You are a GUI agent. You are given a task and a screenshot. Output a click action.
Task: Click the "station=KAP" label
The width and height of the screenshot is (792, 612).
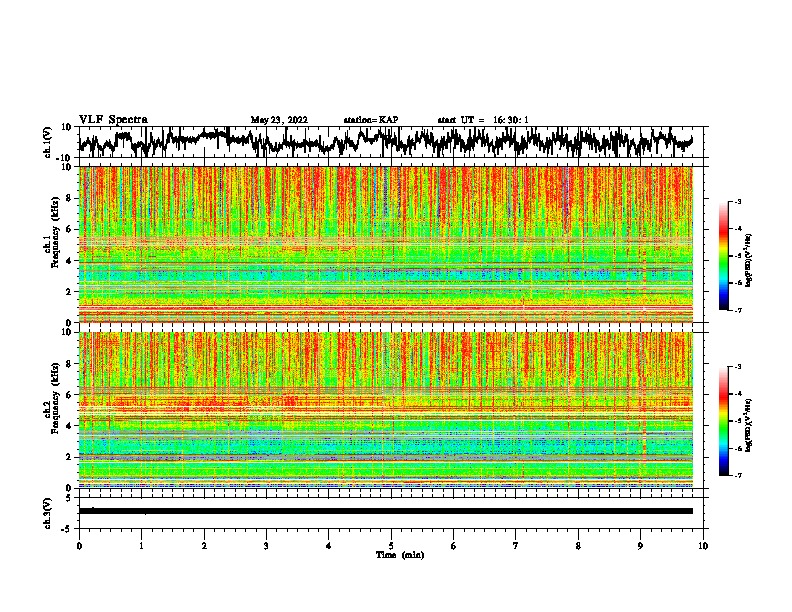371,120
